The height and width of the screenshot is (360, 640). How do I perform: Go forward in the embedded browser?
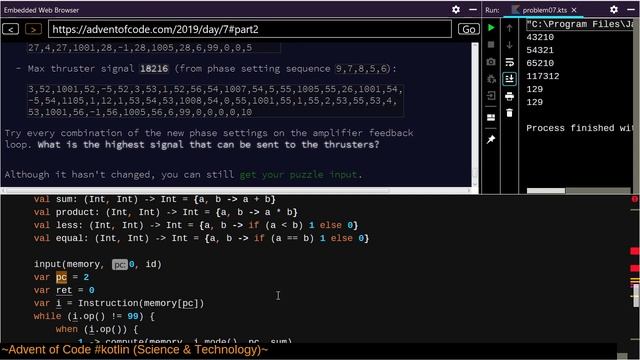coord(33,29)
